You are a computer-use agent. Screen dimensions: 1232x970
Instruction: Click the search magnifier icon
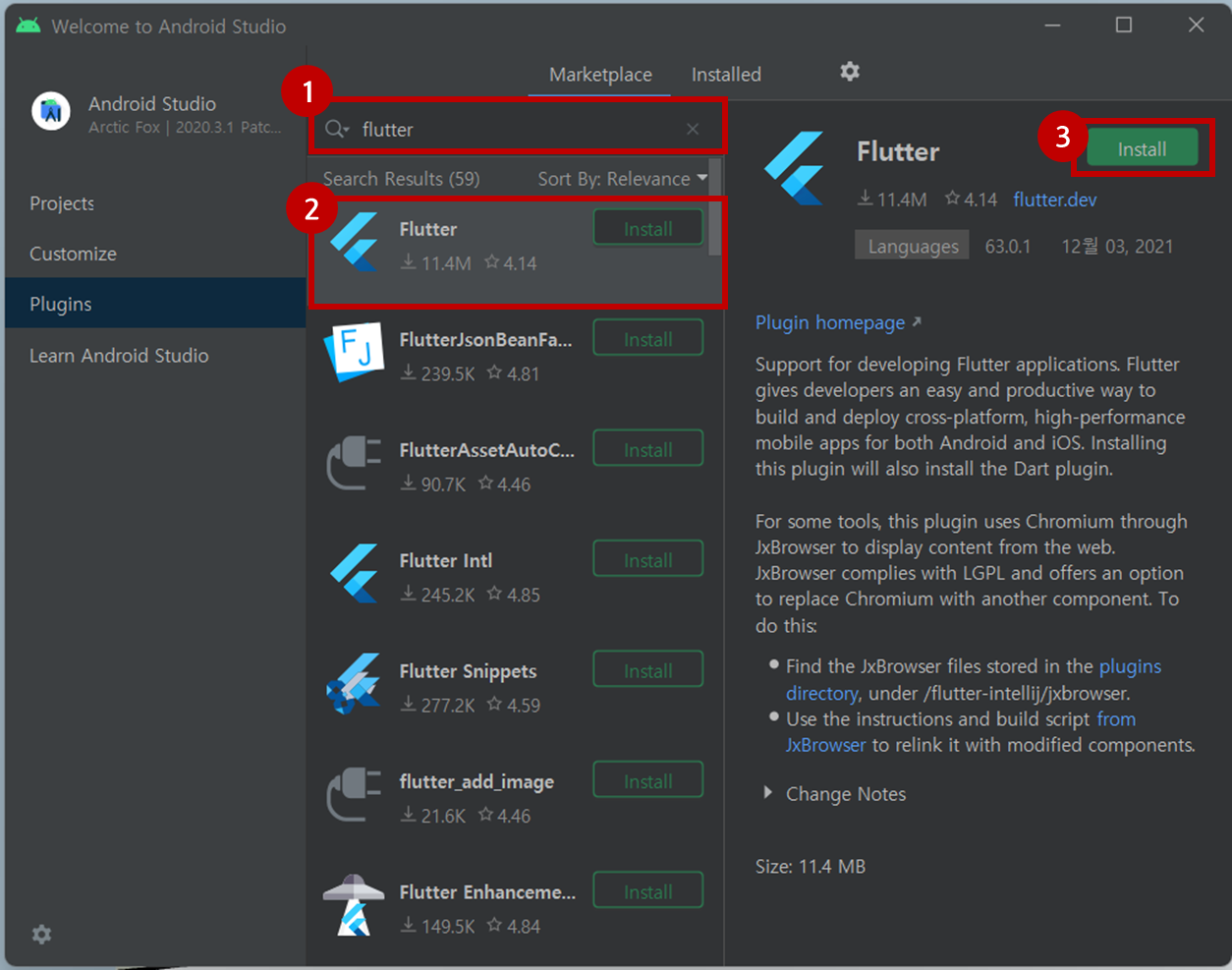coord(337,129)
